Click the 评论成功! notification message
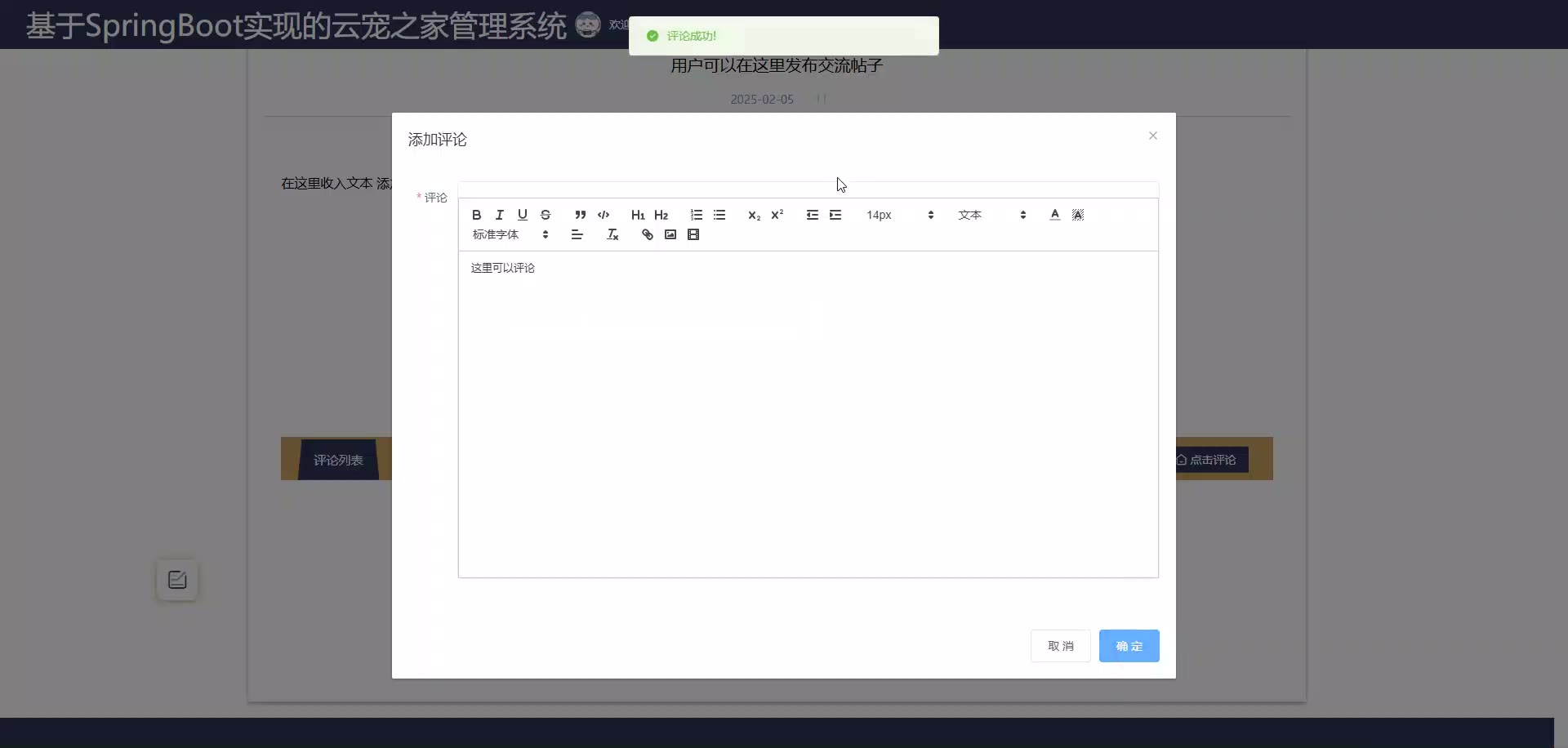The image size is (1568, 748). pyautogui.click(x=692, y=36)
